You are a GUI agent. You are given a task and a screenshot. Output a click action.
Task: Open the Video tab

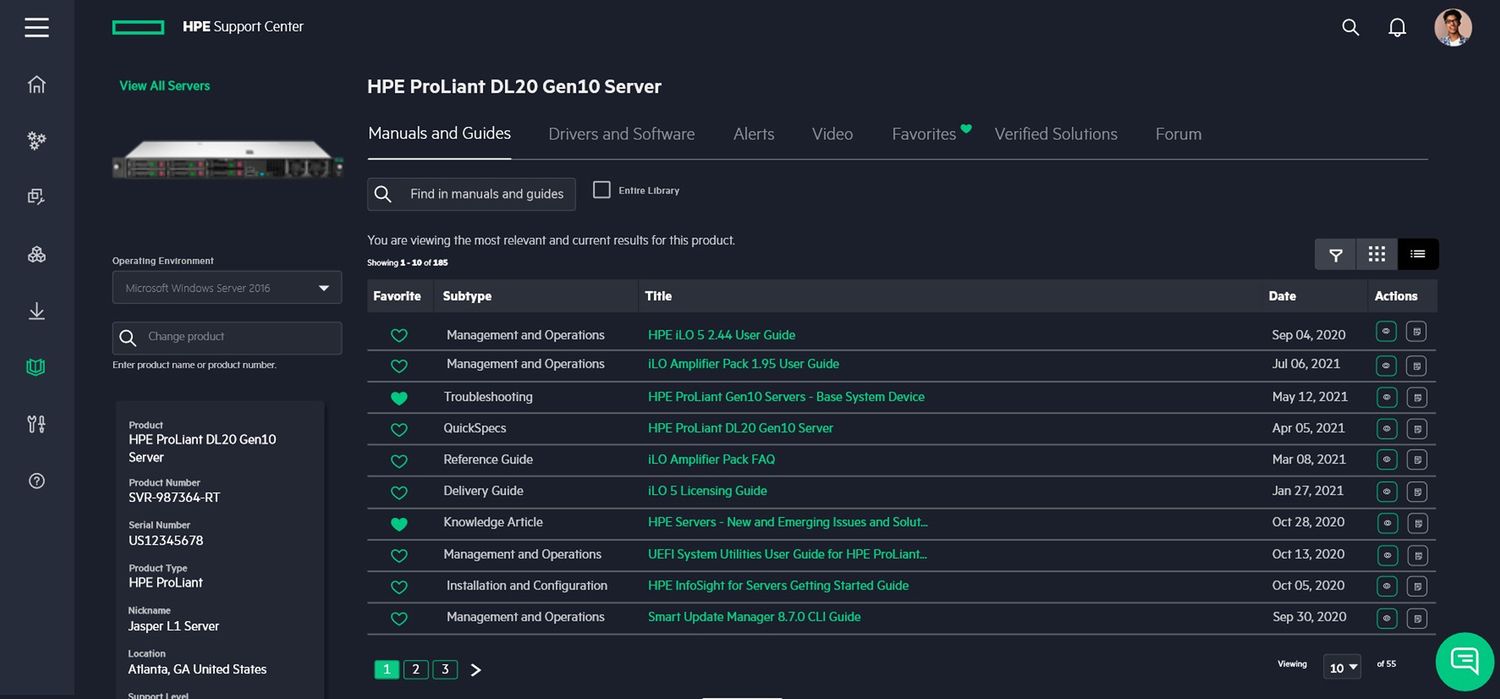point(832,134)
